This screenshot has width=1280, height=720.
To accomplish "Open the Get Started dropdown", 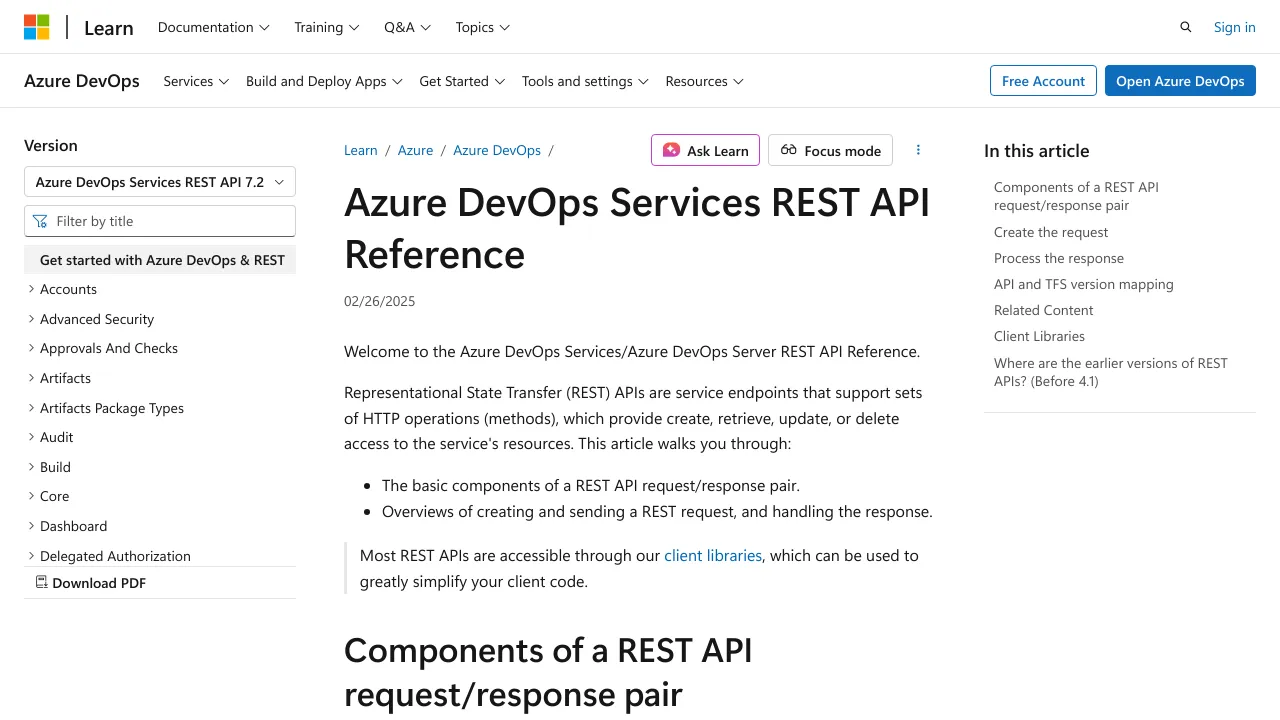I will pos(462,81).
